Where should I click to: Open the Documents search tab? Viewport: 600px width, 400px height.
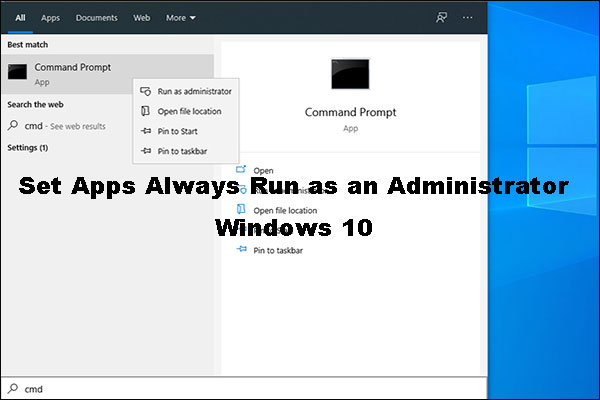click(x=96, y=18)
